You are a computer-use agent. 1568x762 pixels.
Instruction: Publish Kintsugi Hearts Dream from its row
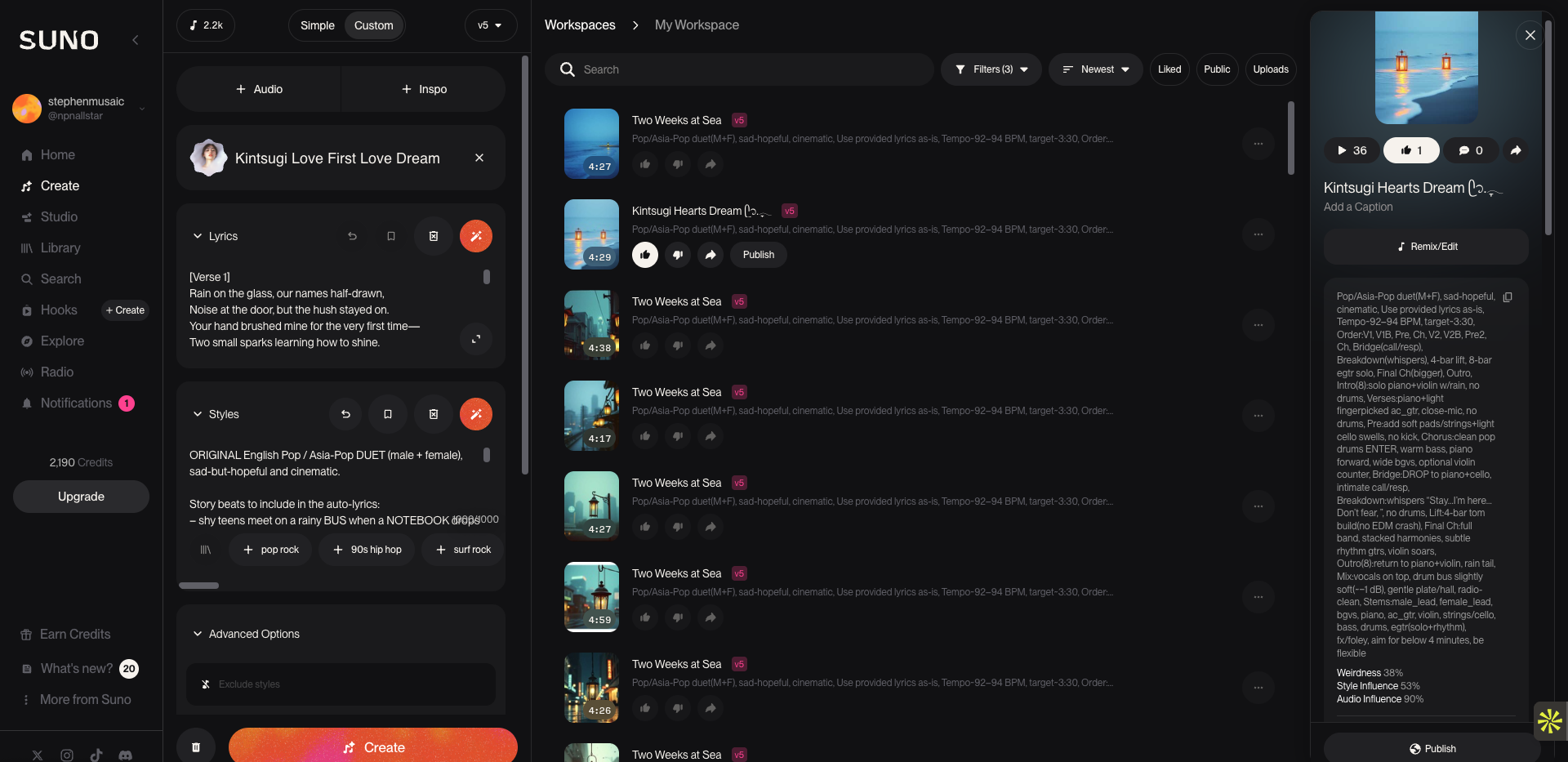click(759, 255)
